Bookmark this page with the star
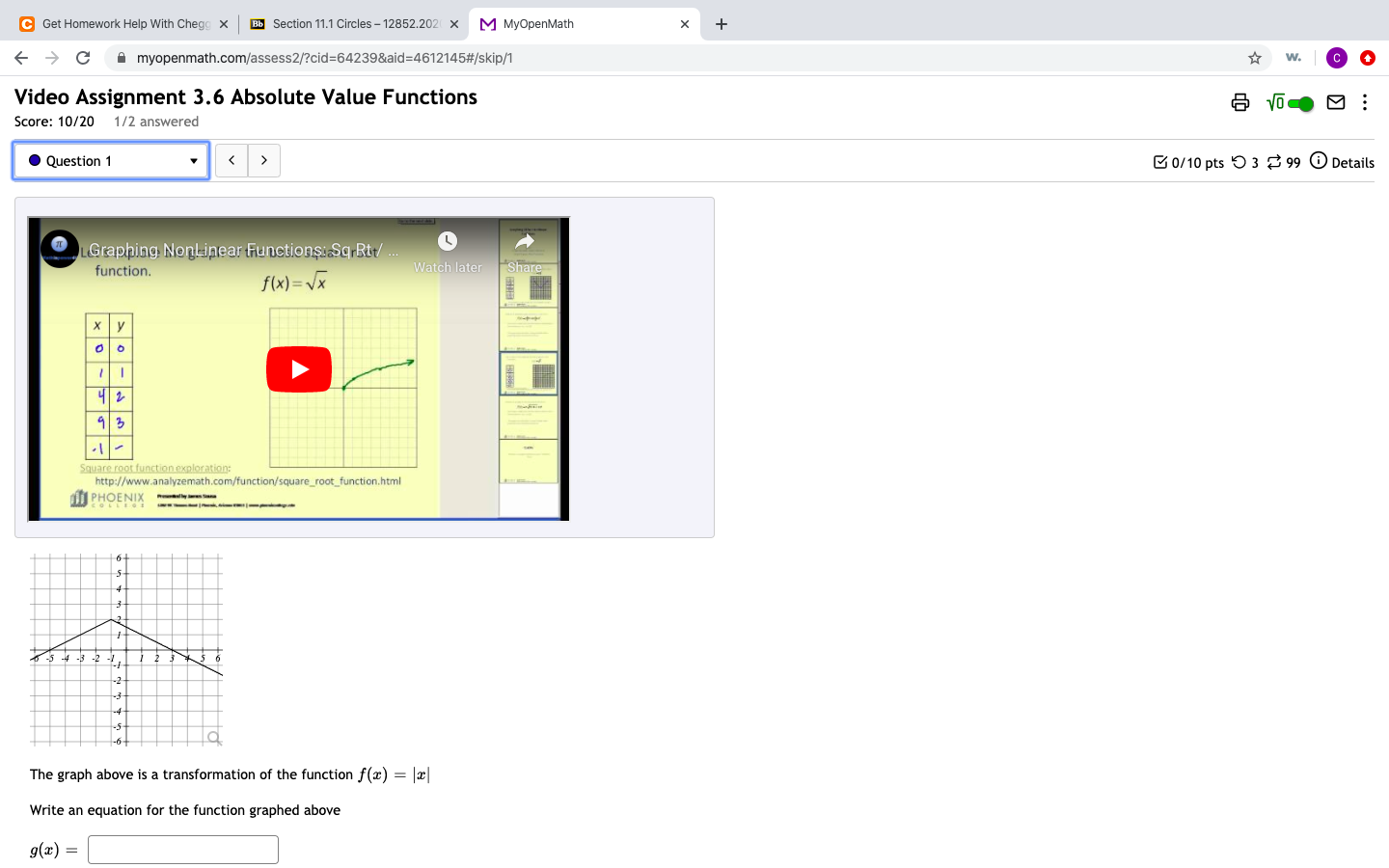The height and width of the screenshot is (868, 1389). click(x=1255, y=58)
